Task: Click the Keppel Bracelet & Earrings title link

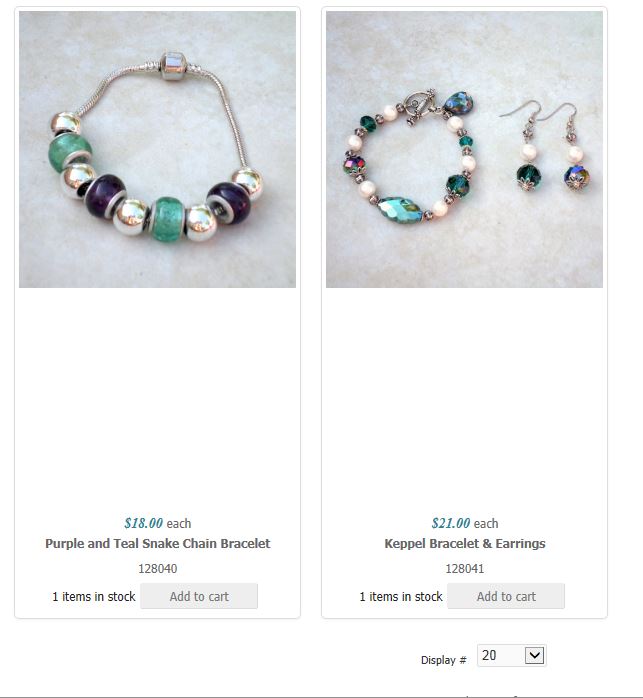Action: [x=465, y=544]
